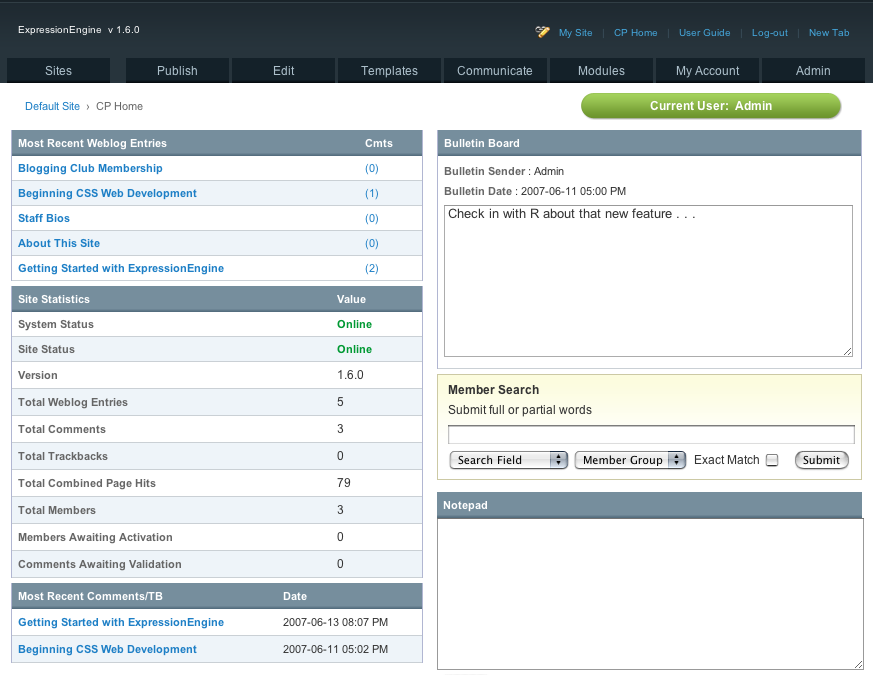The height and width of the screenshot is (675, 873).
Task: Click the Default Site breadcrumb link
Action: (52, 106)
